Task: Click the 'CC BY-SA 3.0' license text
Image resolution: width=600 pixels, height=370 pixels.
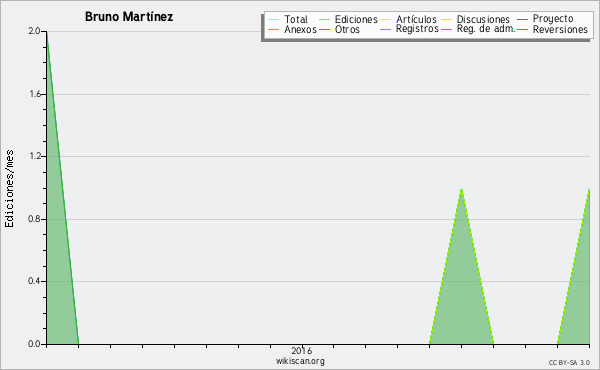Action: point(569,362)
